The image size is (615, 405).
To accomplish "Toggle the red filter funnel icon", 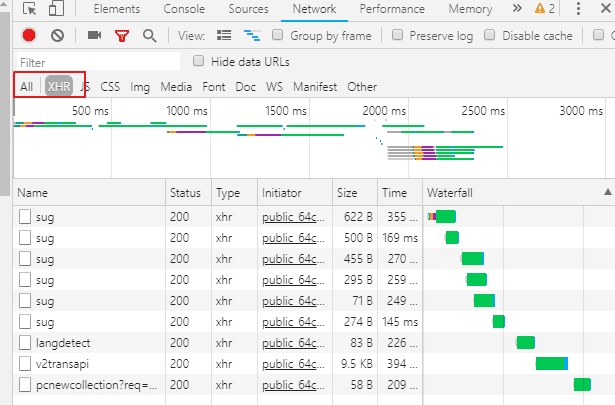I will (x=122, y=35).
